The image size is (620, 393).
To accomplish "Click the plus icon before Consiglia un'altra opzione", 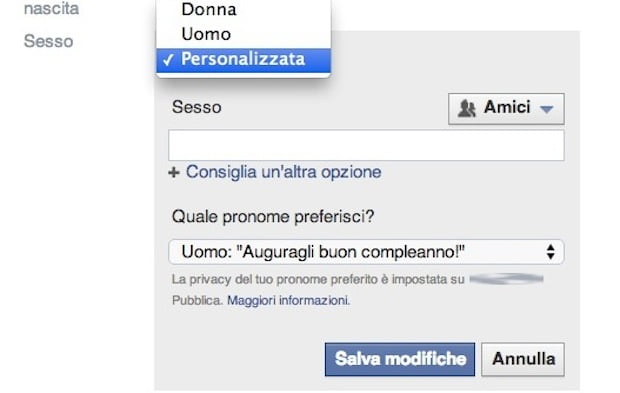I will (174, 172).
